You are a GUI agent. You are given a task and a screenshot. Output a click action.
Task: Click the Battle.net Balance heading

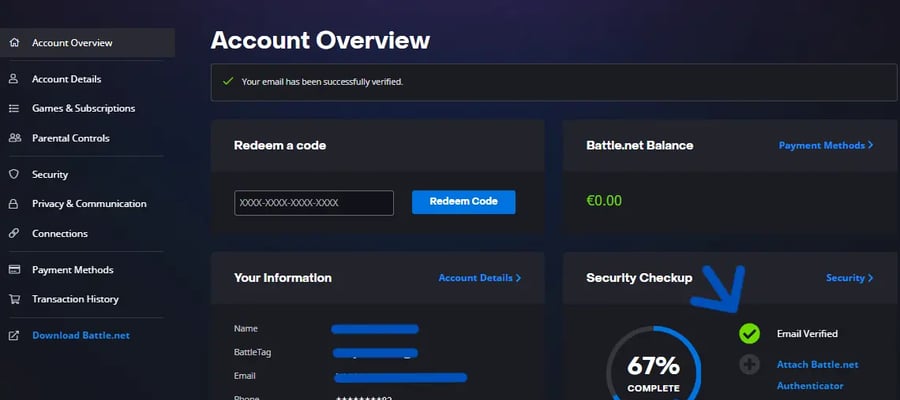[x=639, y=145]
